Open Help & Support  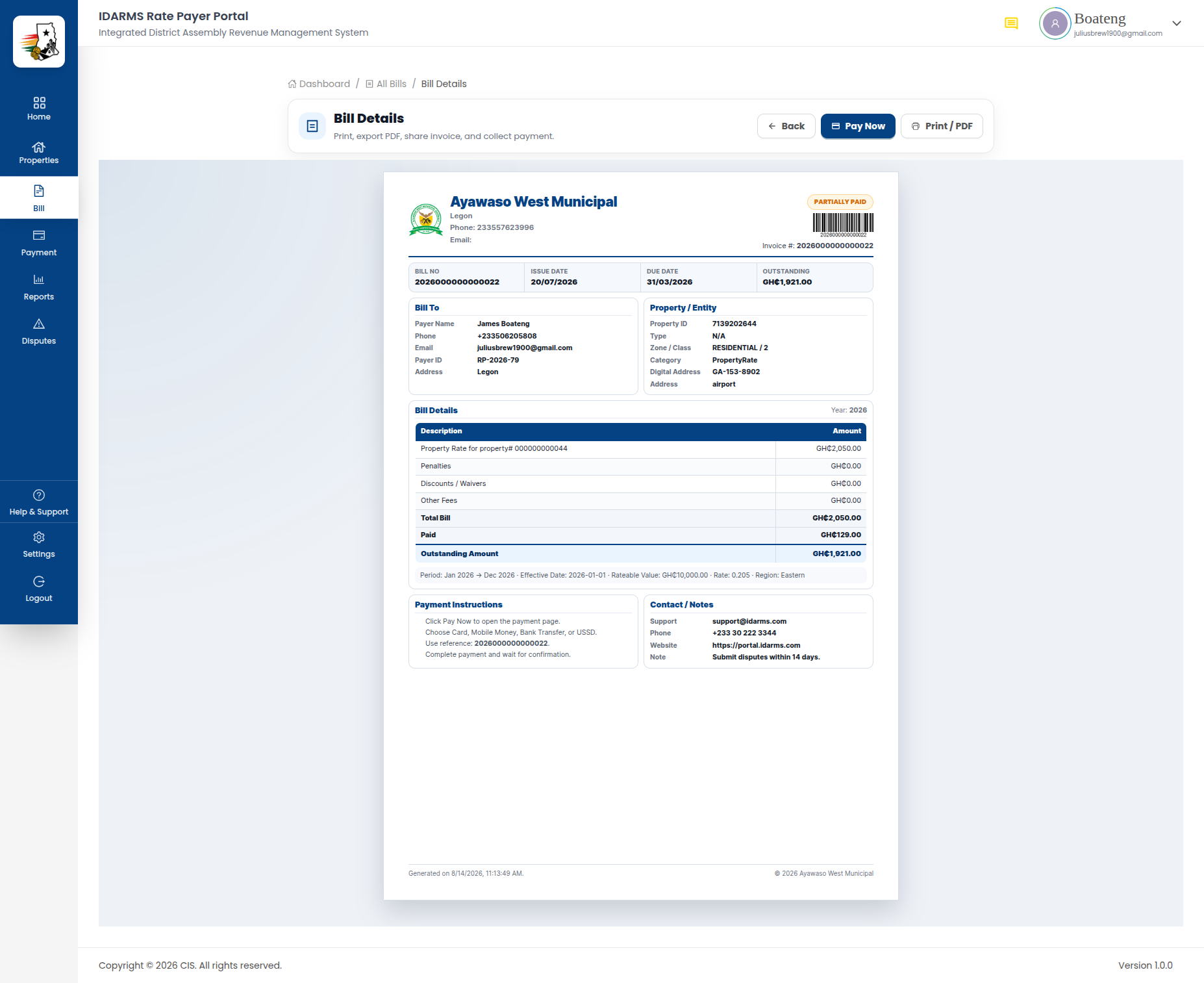point(39,502)
